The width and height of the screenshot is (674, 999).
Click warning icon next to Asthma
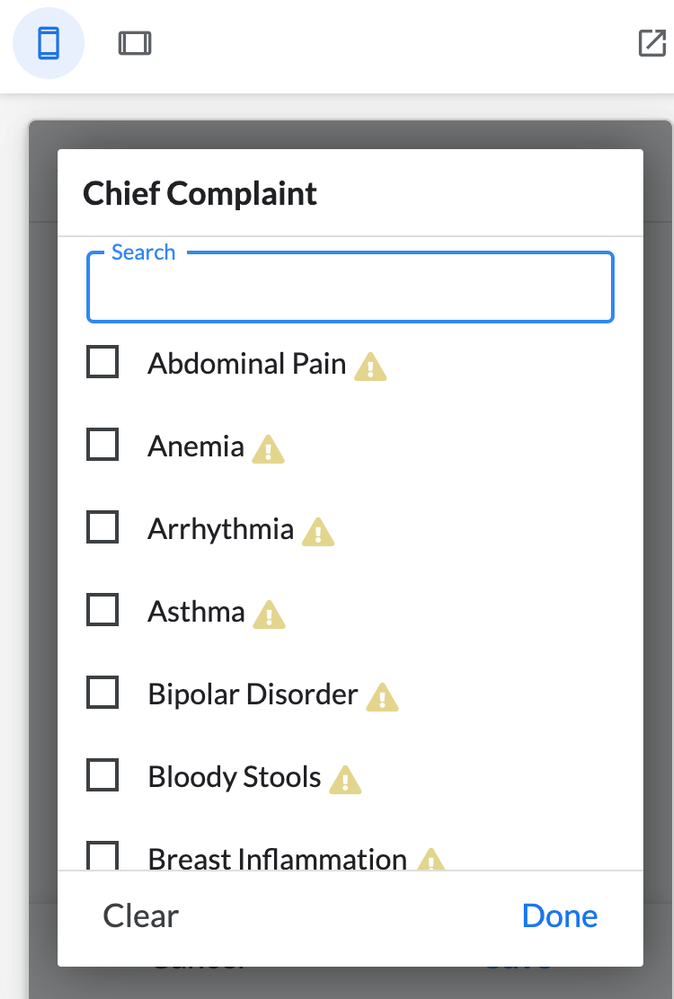coord(269,615)
